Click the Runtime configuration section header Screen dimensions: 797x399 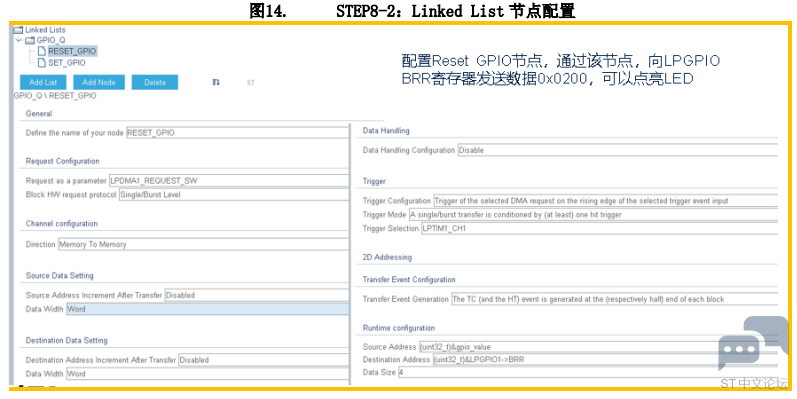(398, 328)
